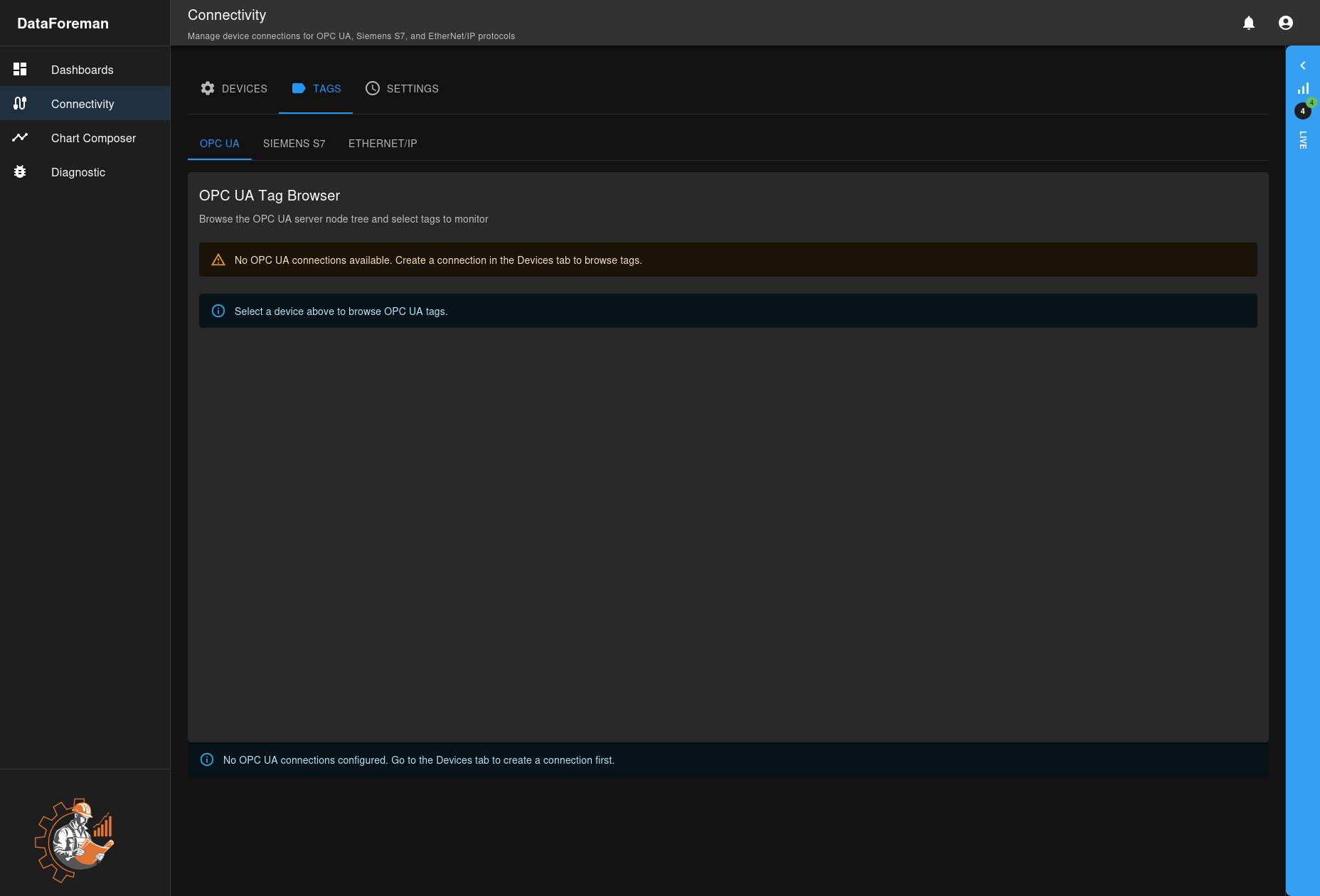Click the 4-count connection badge on LIVE panel

tap(1302, 111)
